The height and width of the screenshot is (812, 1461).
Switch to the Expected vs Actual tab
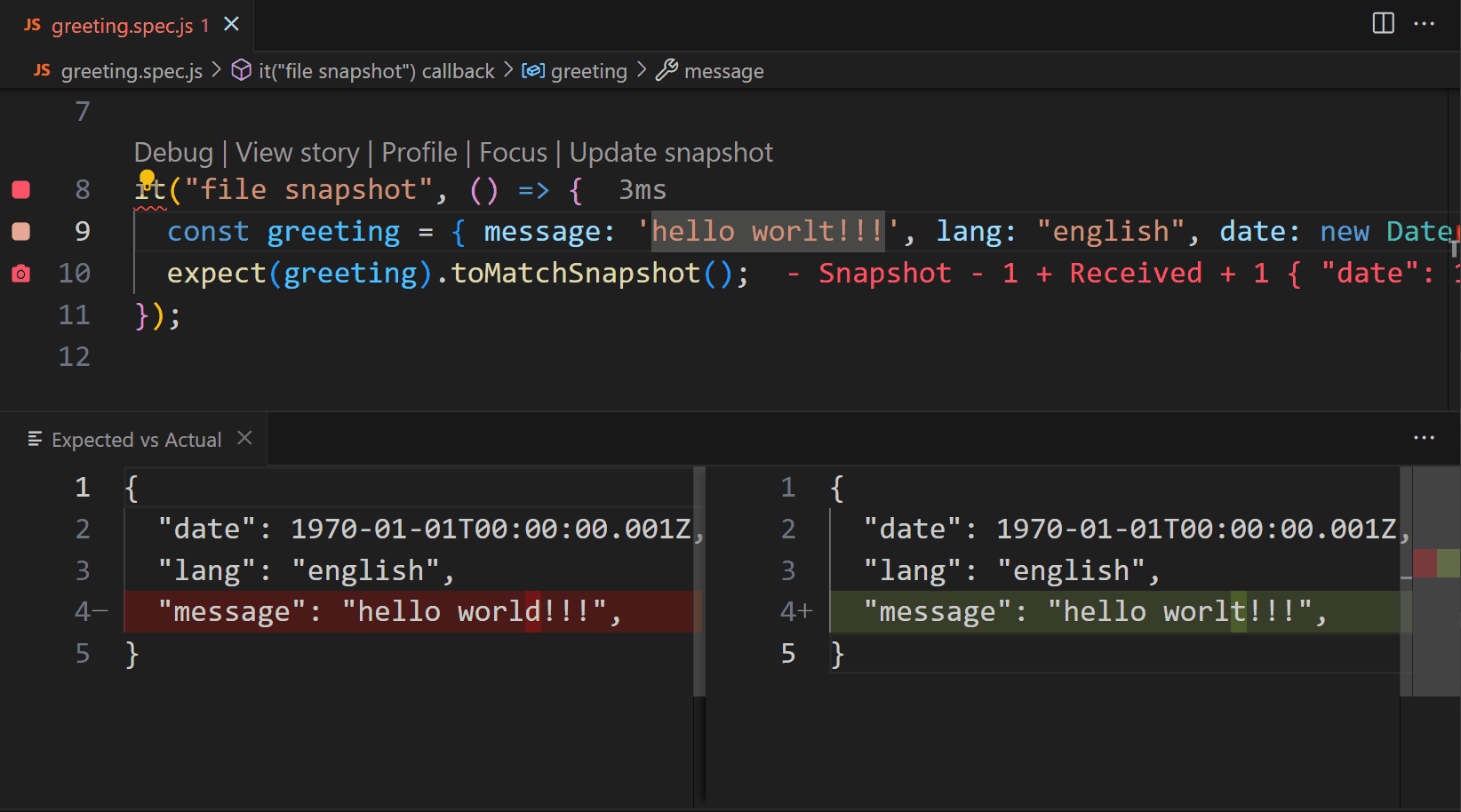click(x=135, y=438)
